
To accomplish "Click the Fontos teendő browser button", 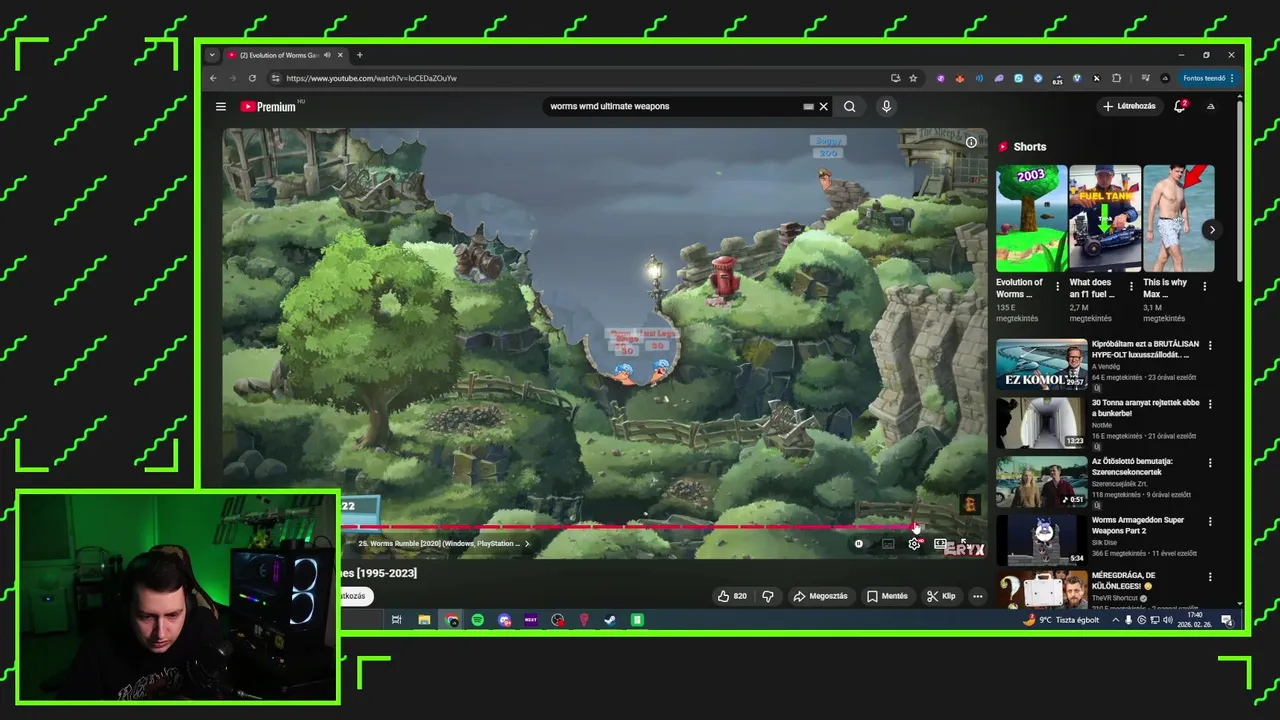I will click(x=1208, y=78).
